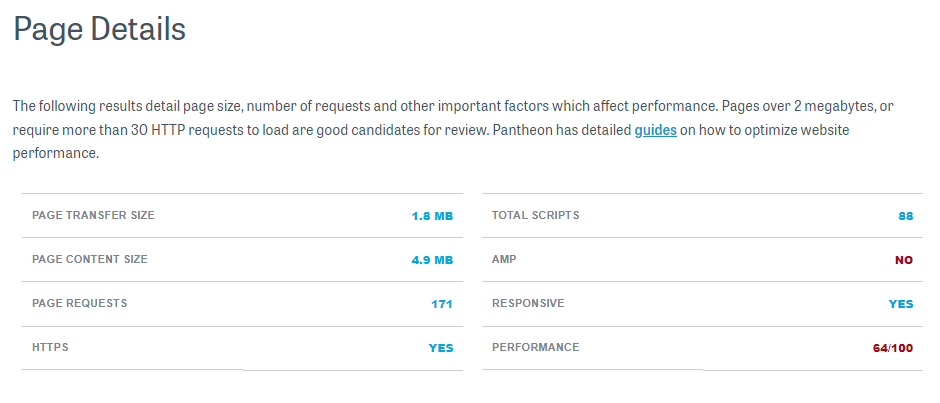Select the YES value for HTTPS
The image size is (940, 403).
click(441, 348)
